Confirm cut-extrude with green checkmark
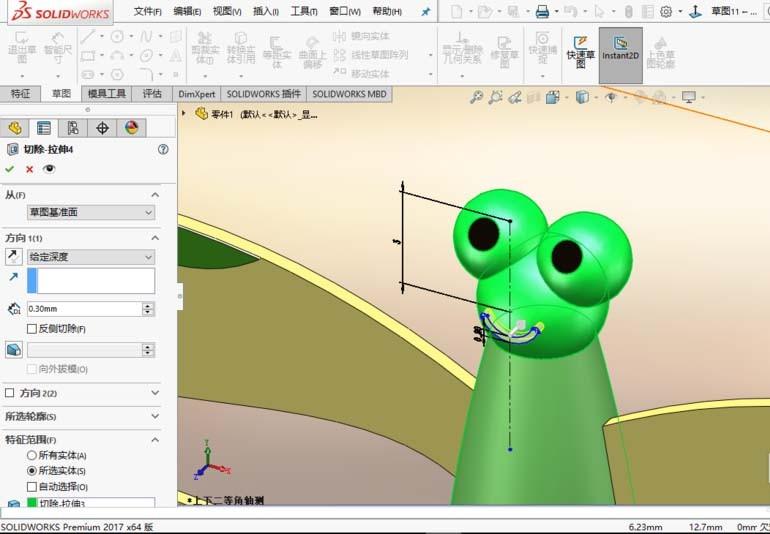The height and width of the screenshot is (534, 770). pyautogui.click(x=9, y=169)
